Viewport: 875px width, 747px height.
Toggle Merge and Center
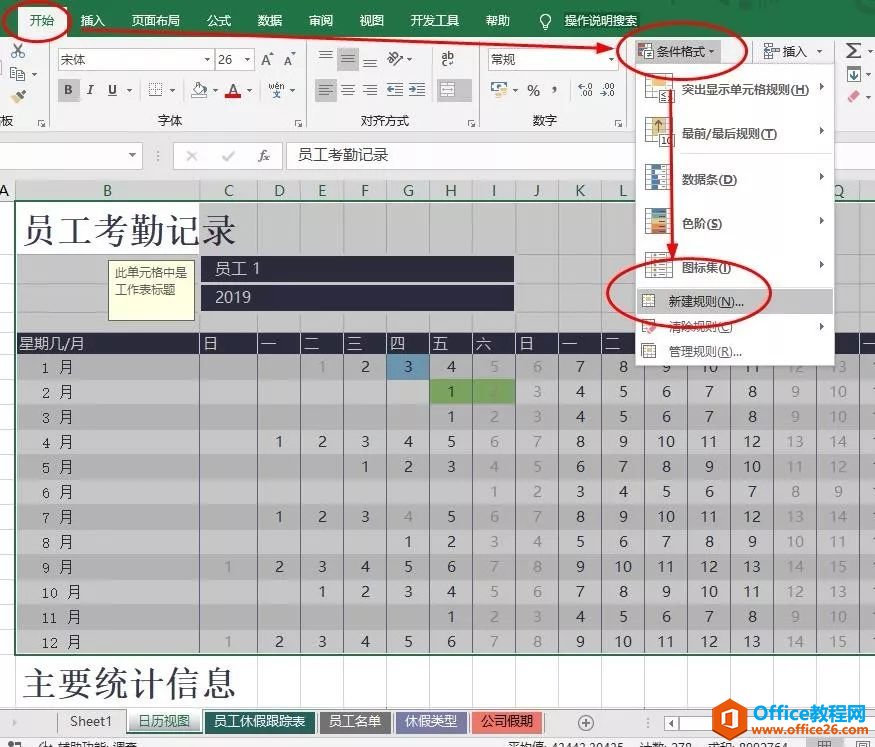click(454, 90)
